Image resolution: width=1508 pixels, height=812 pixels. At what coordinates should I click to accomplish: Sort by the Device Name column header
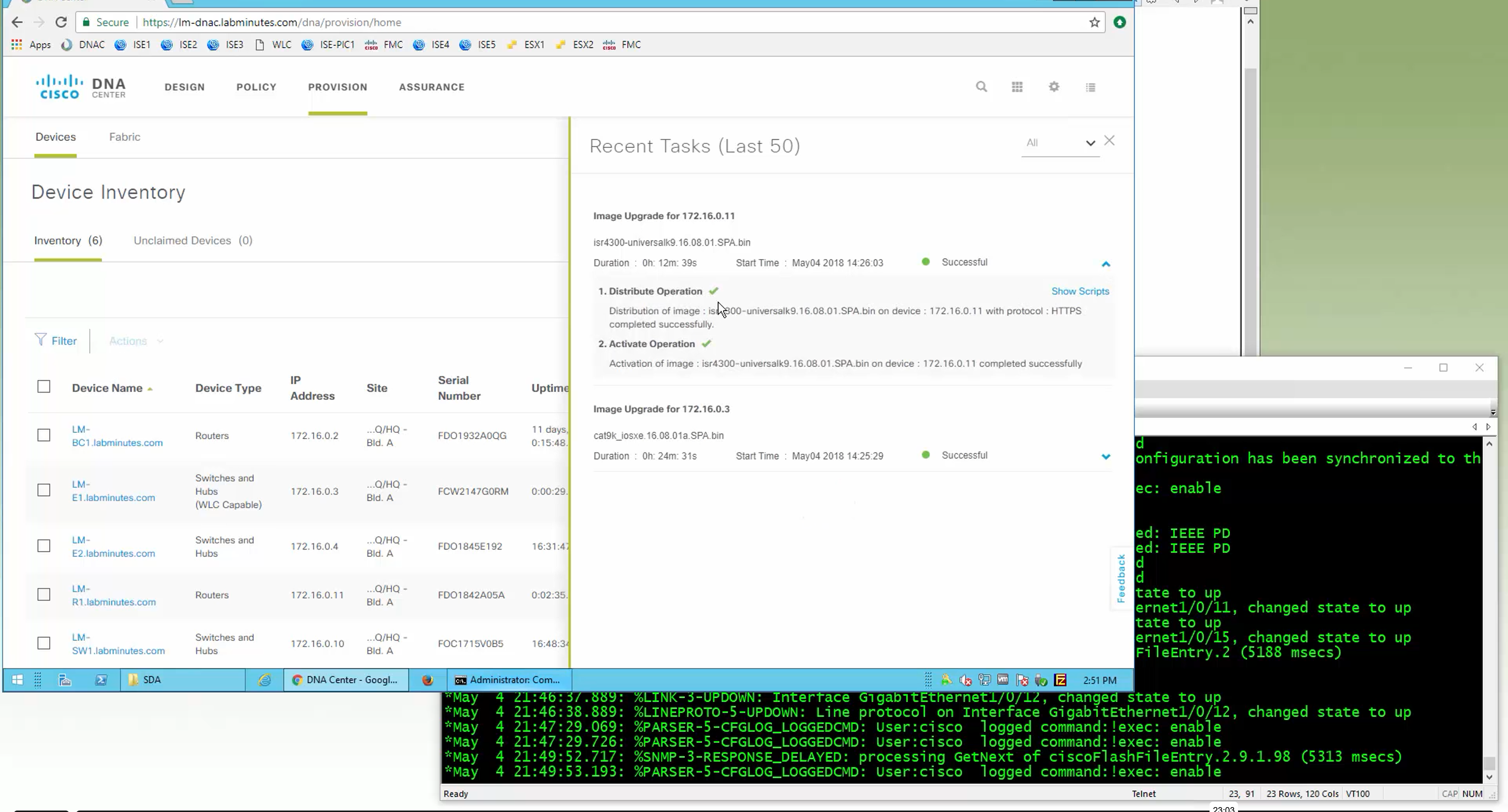107,388
